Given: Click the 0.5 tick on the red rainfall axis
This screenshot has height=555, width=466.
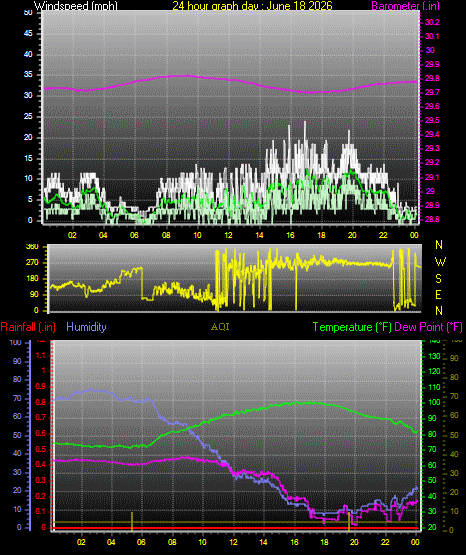Looking at the screenshot, I should (41, 449).
